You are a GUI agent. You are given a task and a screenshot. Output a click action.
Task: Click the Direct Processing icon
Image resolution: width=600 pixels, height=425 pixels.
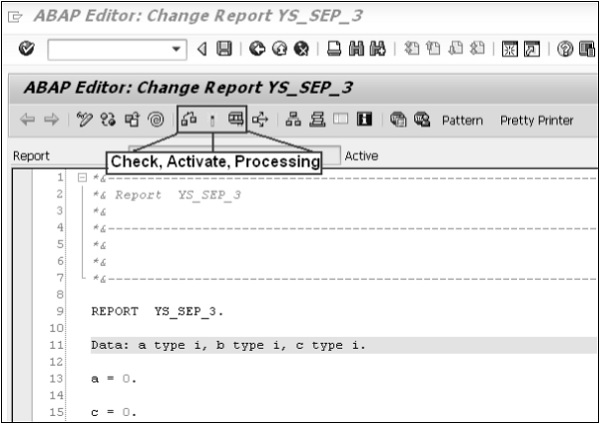coord(236,120)
